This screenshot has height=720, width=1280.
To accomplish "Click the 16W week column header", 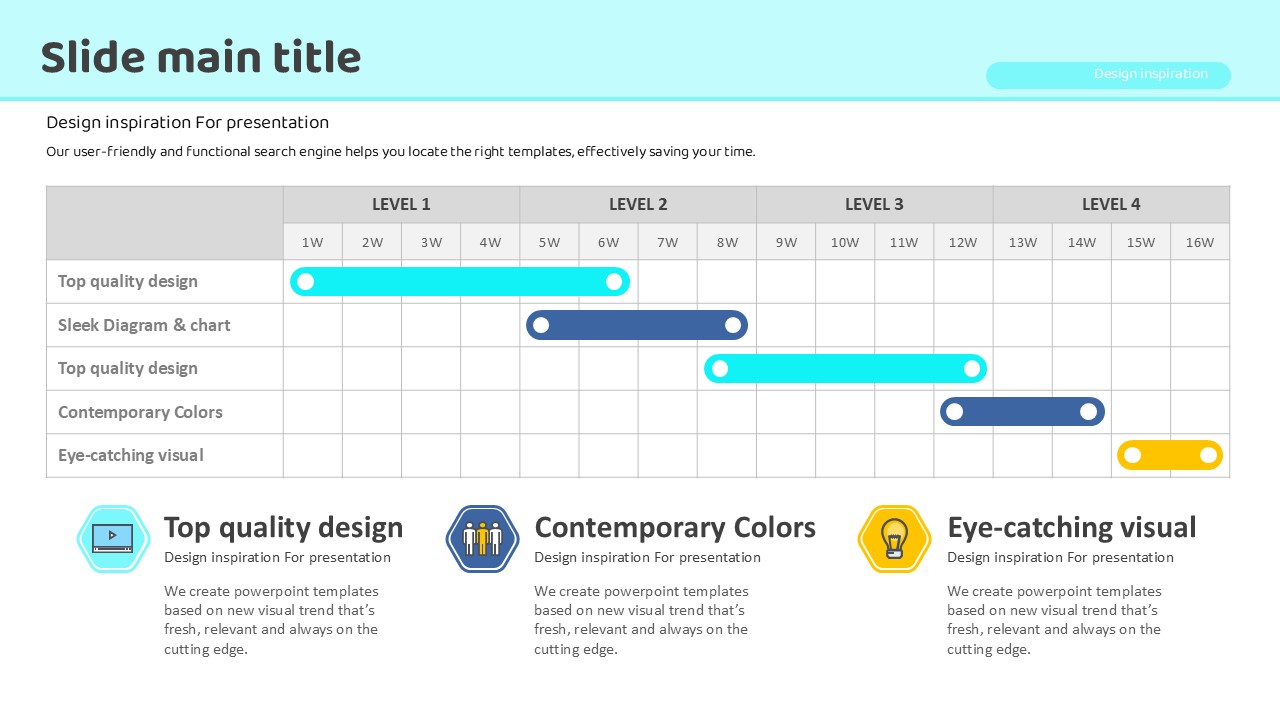I will tap(1200, 242).
